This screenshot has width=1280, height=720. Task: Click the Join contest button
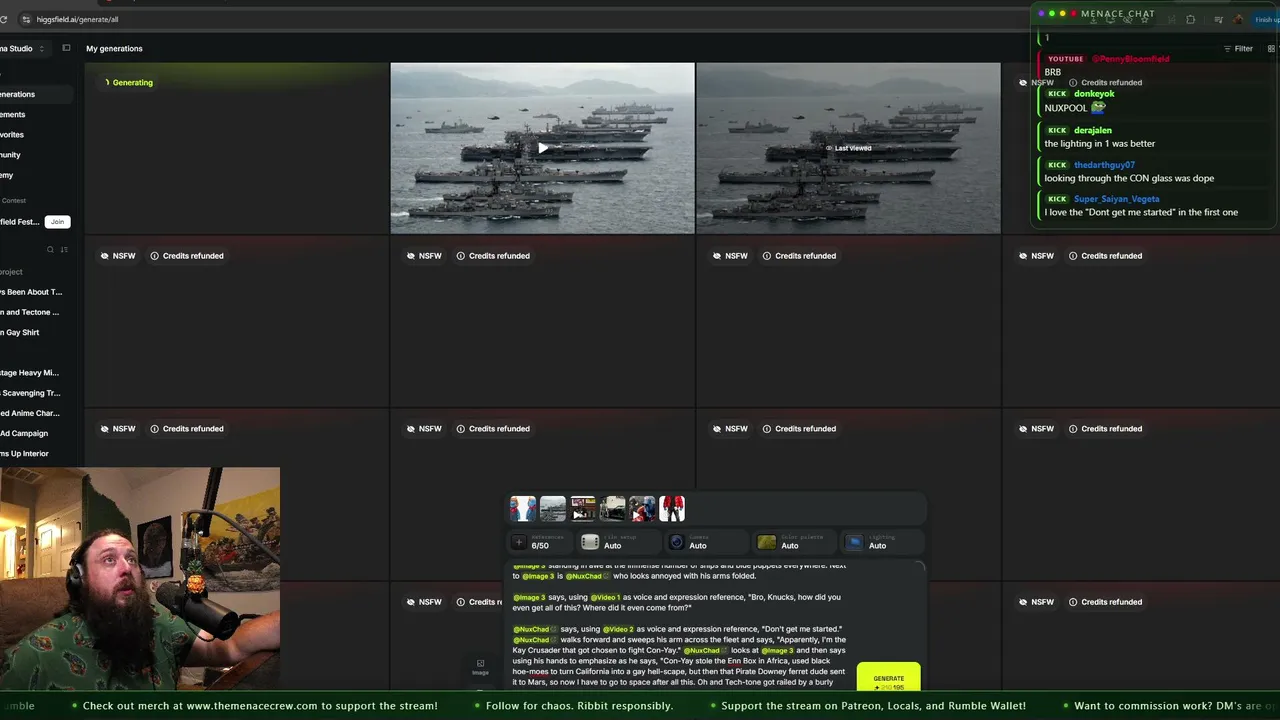click(x=57, y=222)
